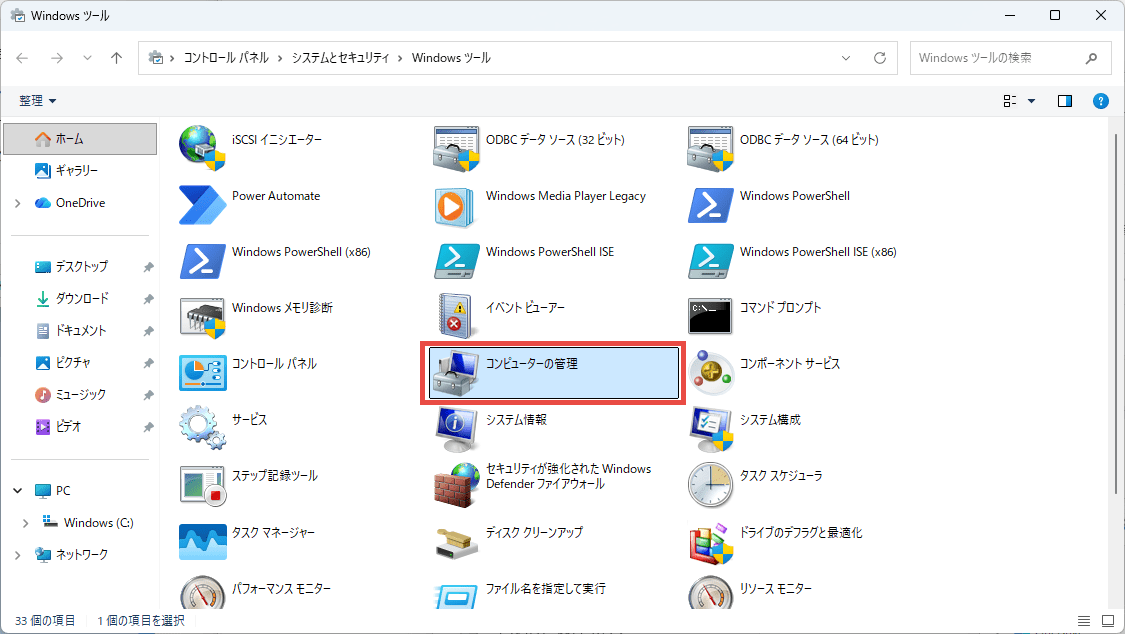The width and height of the screenshot is (1125, 634).
Task: Open the ディスク クリーンアップ icon
Action: pos(458,541)
